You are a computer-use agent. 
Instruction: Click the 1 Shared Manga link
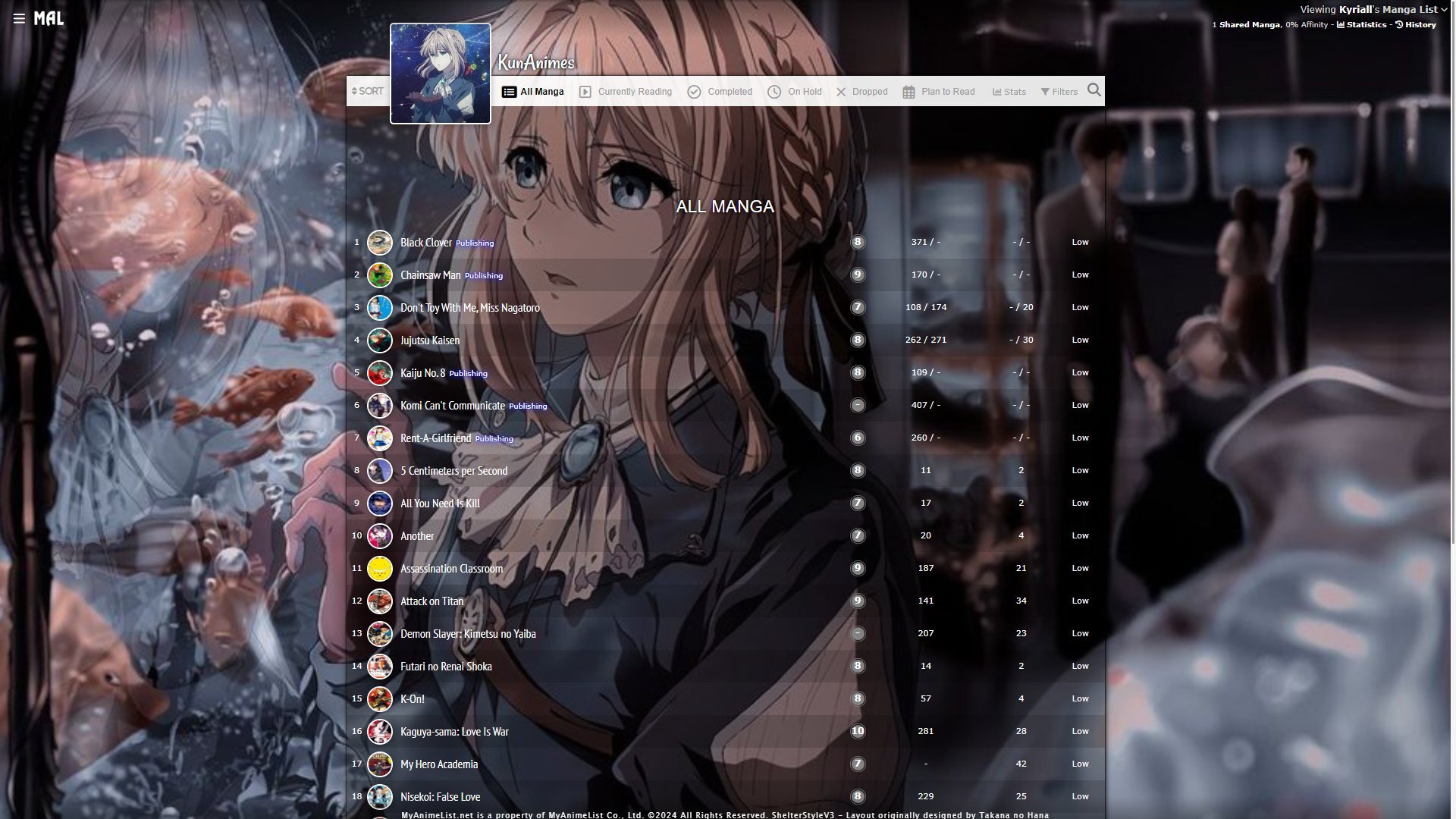click(x=1246, y=25)
